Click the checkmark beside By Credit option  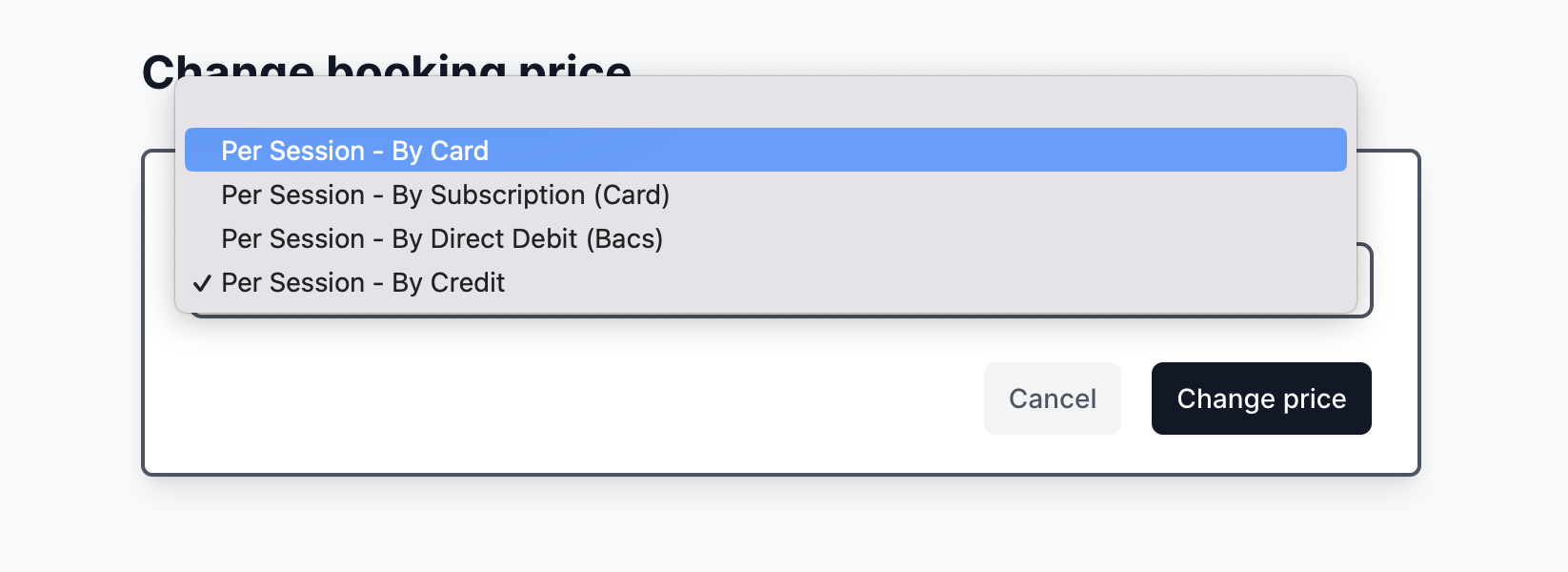pos(201,282)
